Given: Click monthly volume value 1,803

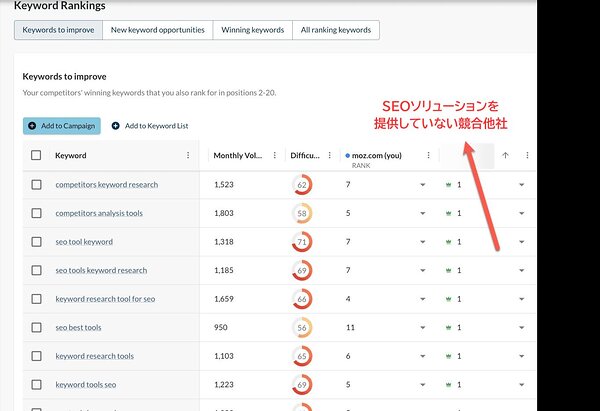Looking at the screenshot, I should coord(224,213).
